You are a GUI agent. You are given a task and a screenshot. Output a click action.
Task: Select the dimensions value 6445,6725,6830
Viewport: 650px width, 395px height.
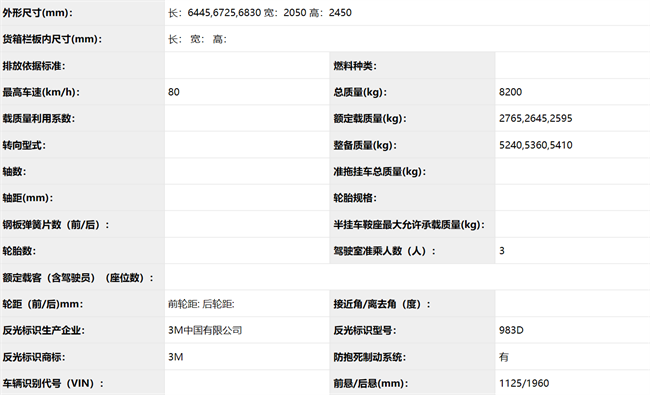coord(224,13)
